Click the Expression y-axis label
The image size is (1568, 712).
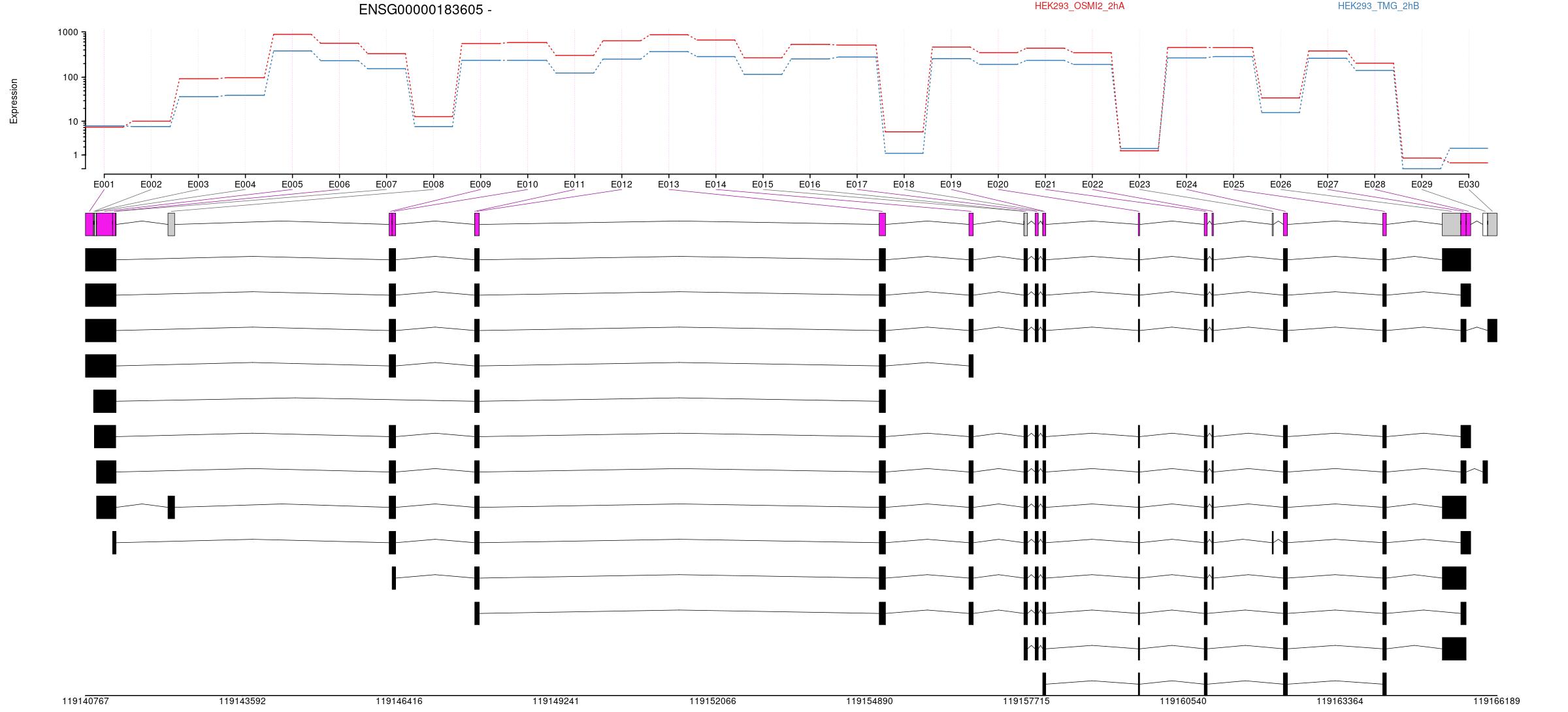14,101
